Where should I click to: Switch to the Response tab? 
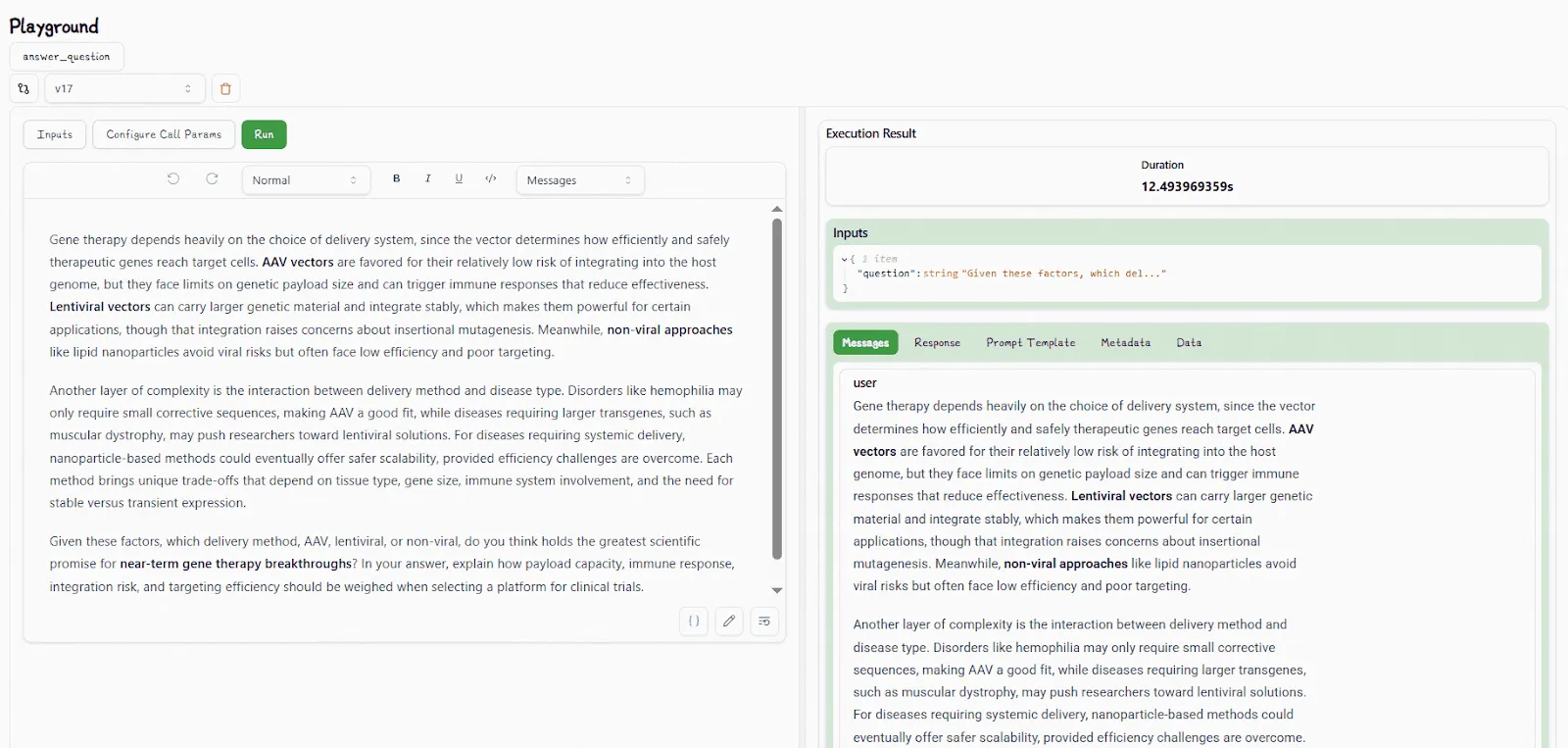click(937, 343)
